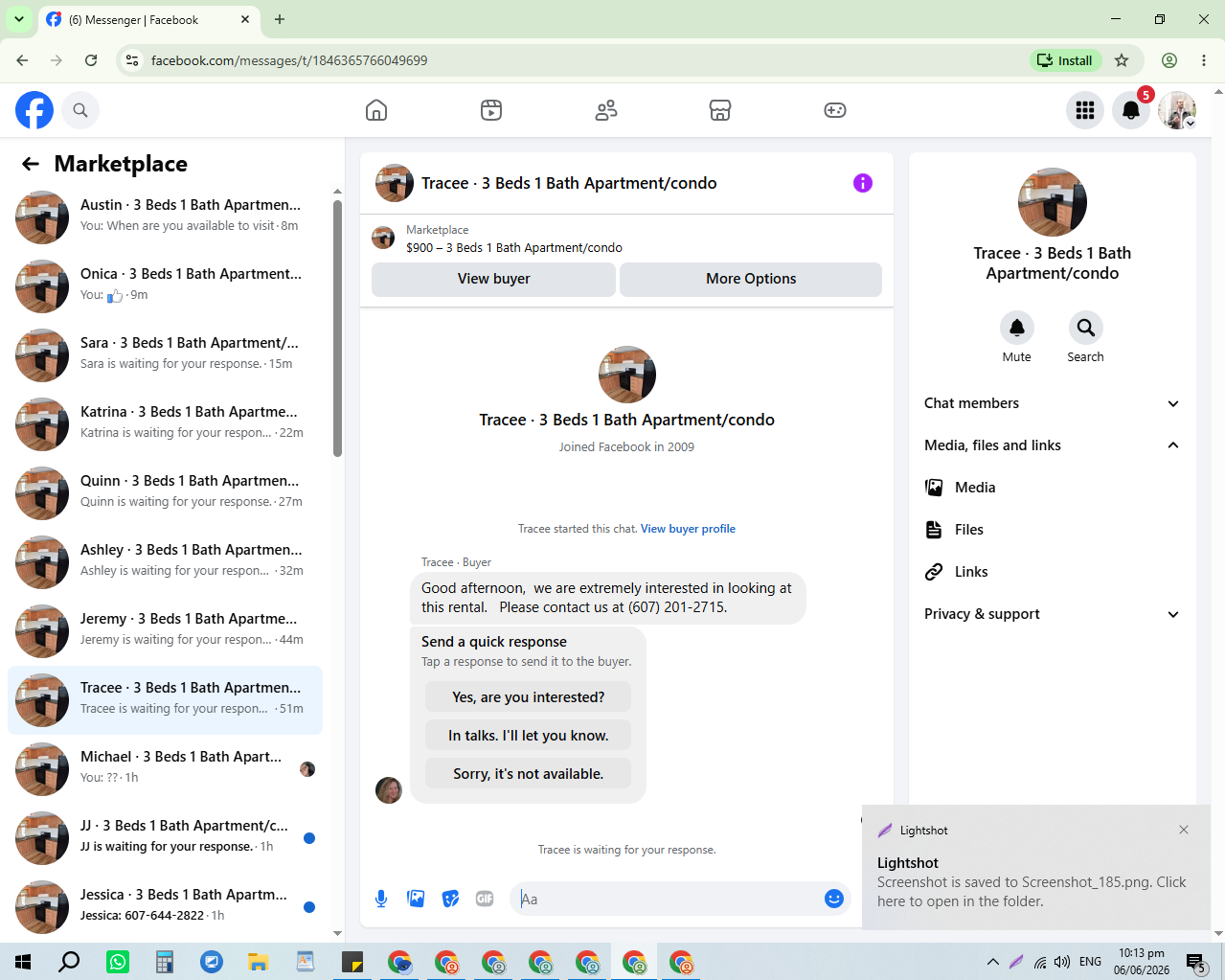
Task: Open the tab search dropdown arrow
Action: pos(18,19)
